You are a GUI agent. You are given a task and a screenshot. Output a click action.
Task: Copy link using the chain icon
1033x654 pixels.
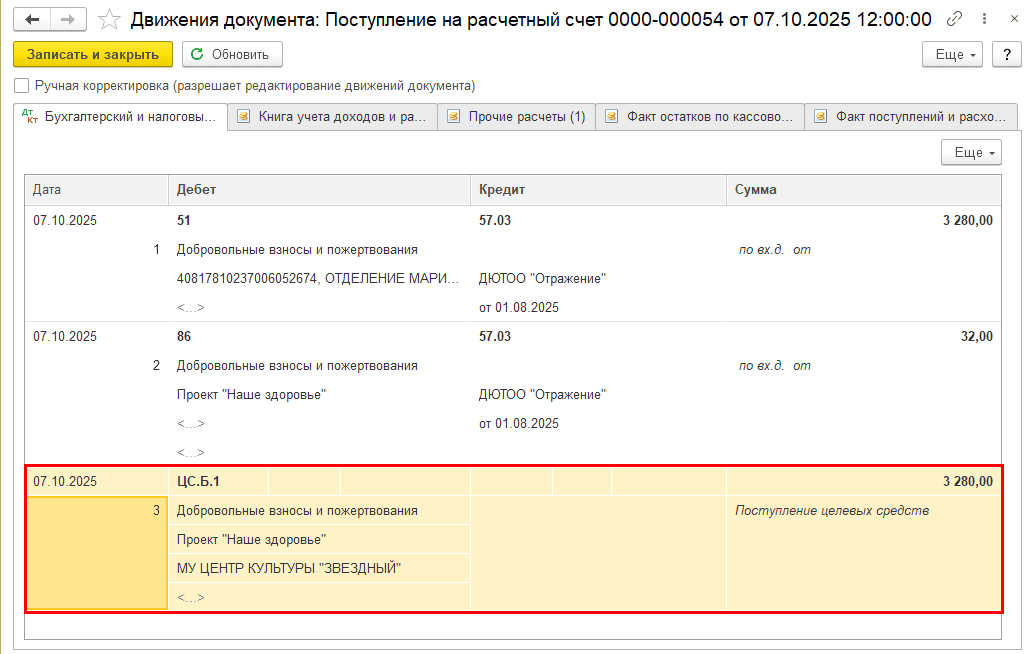point(955,20)
